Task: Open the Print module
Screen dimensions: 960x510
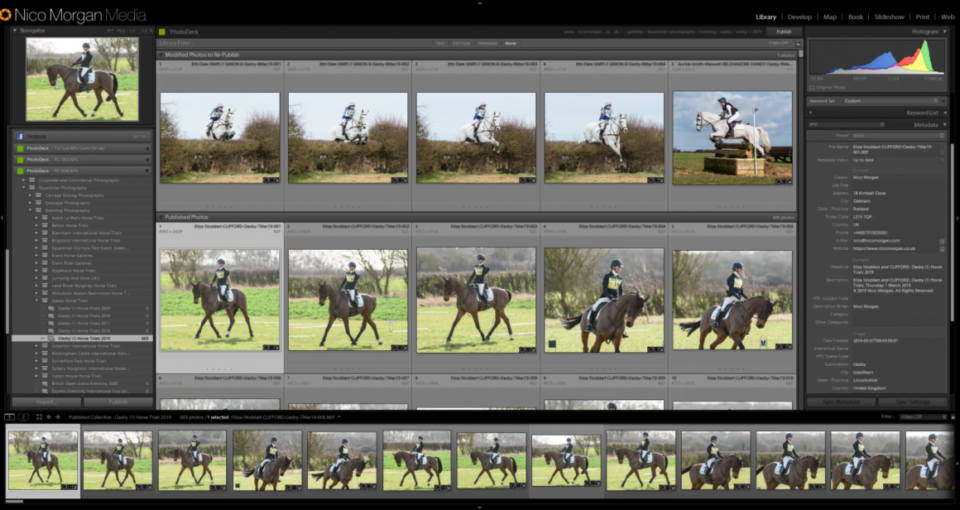Action: coord(922,17)
